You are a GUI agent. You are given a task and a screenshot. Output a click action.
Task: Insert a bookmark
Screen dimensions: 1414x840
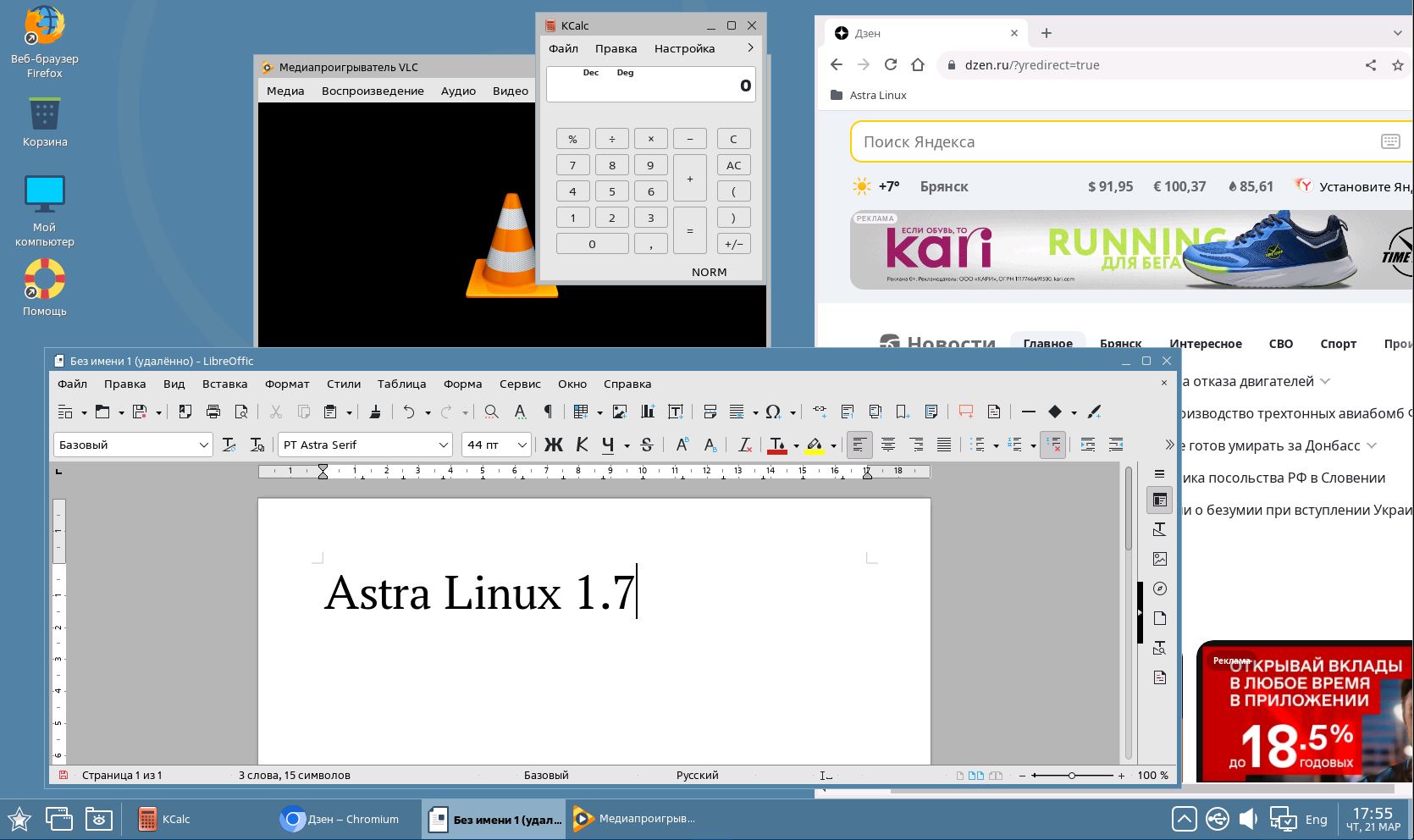tap(902, 412)
